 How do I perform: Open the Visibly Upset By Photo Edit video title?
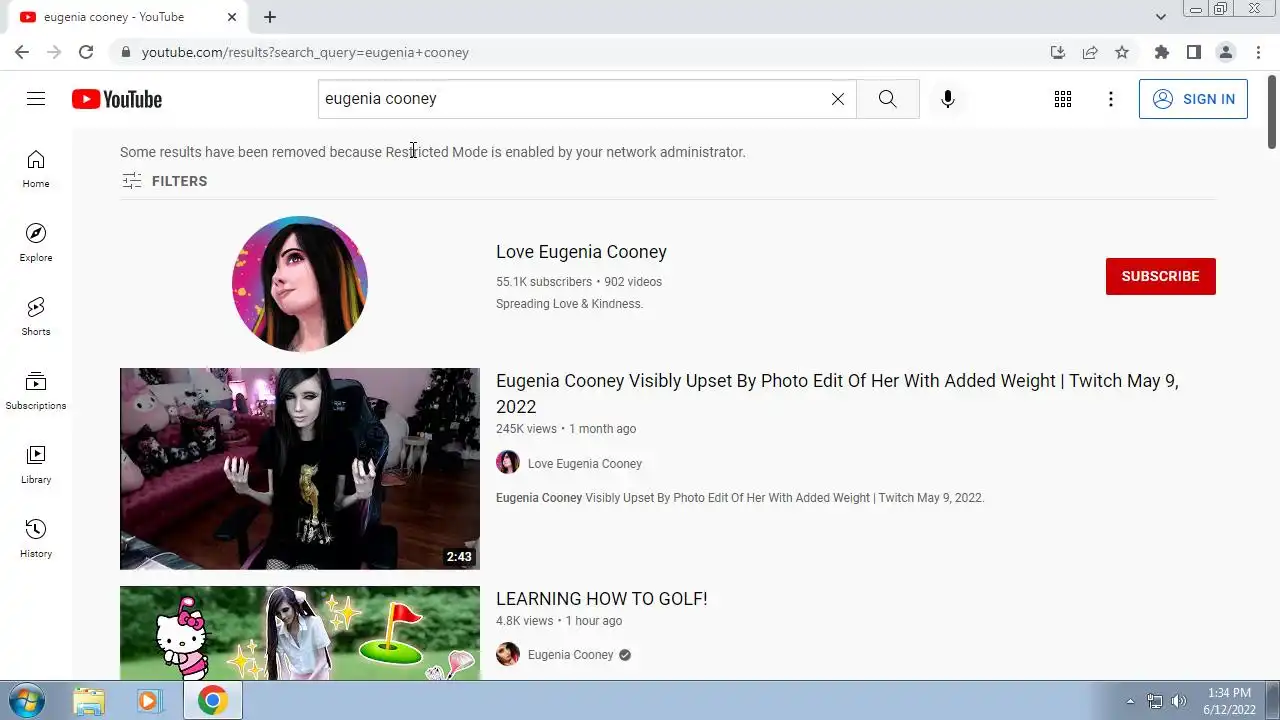837,394
